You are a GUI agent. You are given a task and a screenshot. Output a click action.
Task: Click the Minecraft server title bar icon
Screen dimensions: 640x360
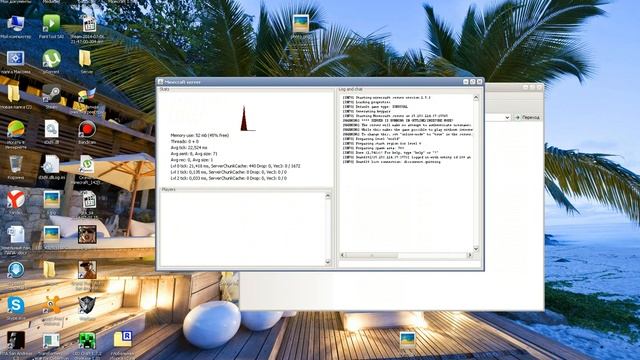[x=160, y=82]
